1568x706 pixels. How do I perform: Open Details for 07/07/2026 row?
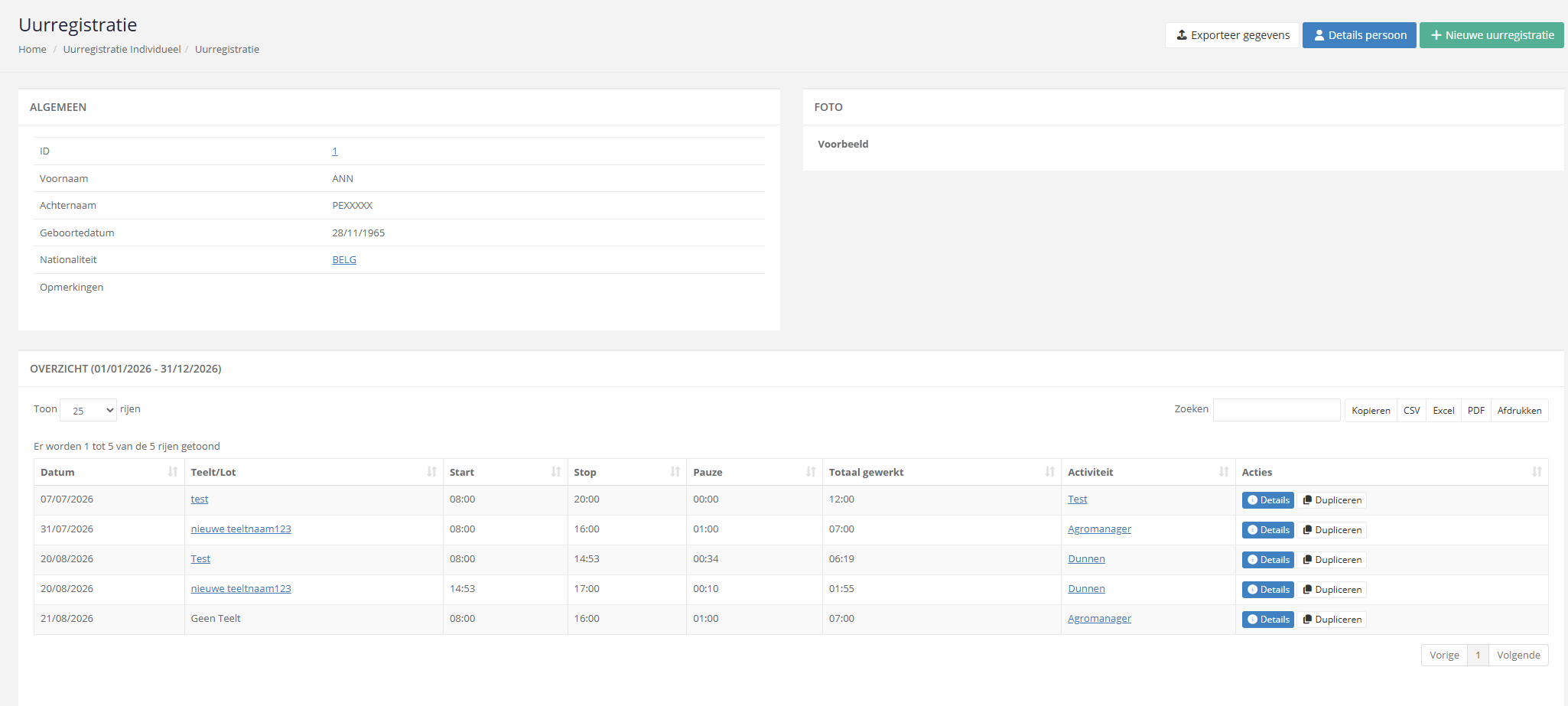(1267, 500)
